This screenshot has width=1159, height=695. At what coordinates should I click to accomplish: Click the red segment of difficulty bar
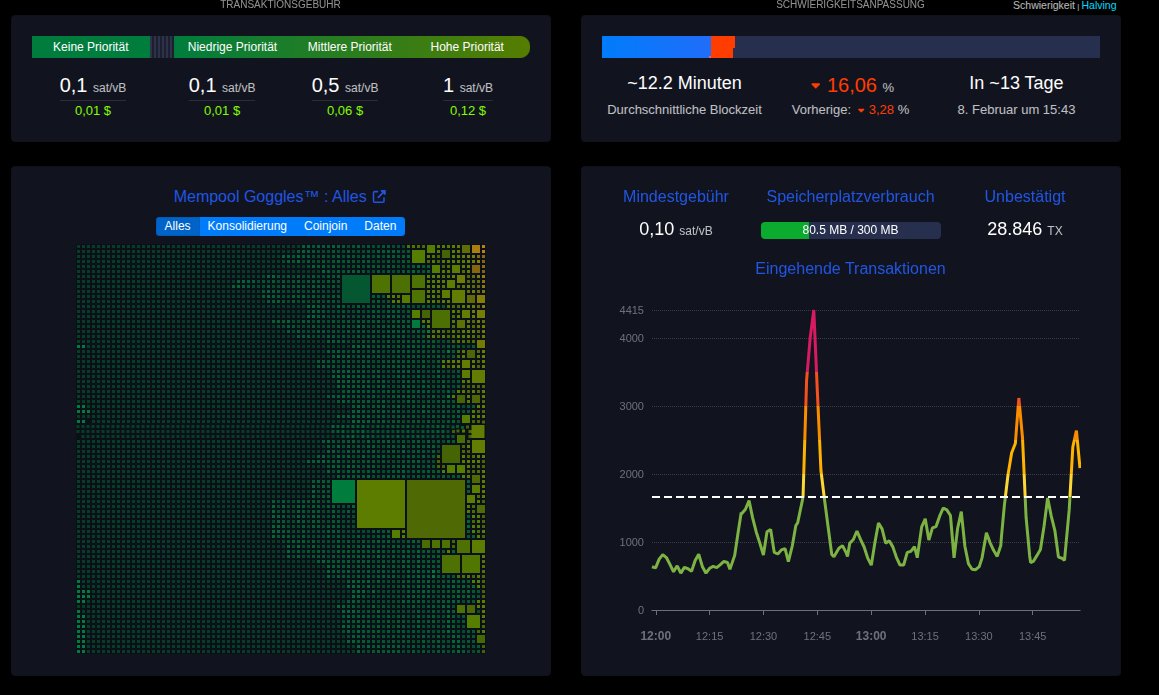(722, 47)
